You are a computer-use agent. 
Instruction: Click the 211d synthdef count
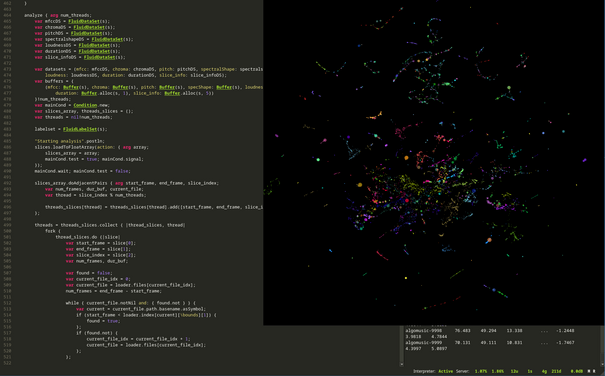pos(556,371)
